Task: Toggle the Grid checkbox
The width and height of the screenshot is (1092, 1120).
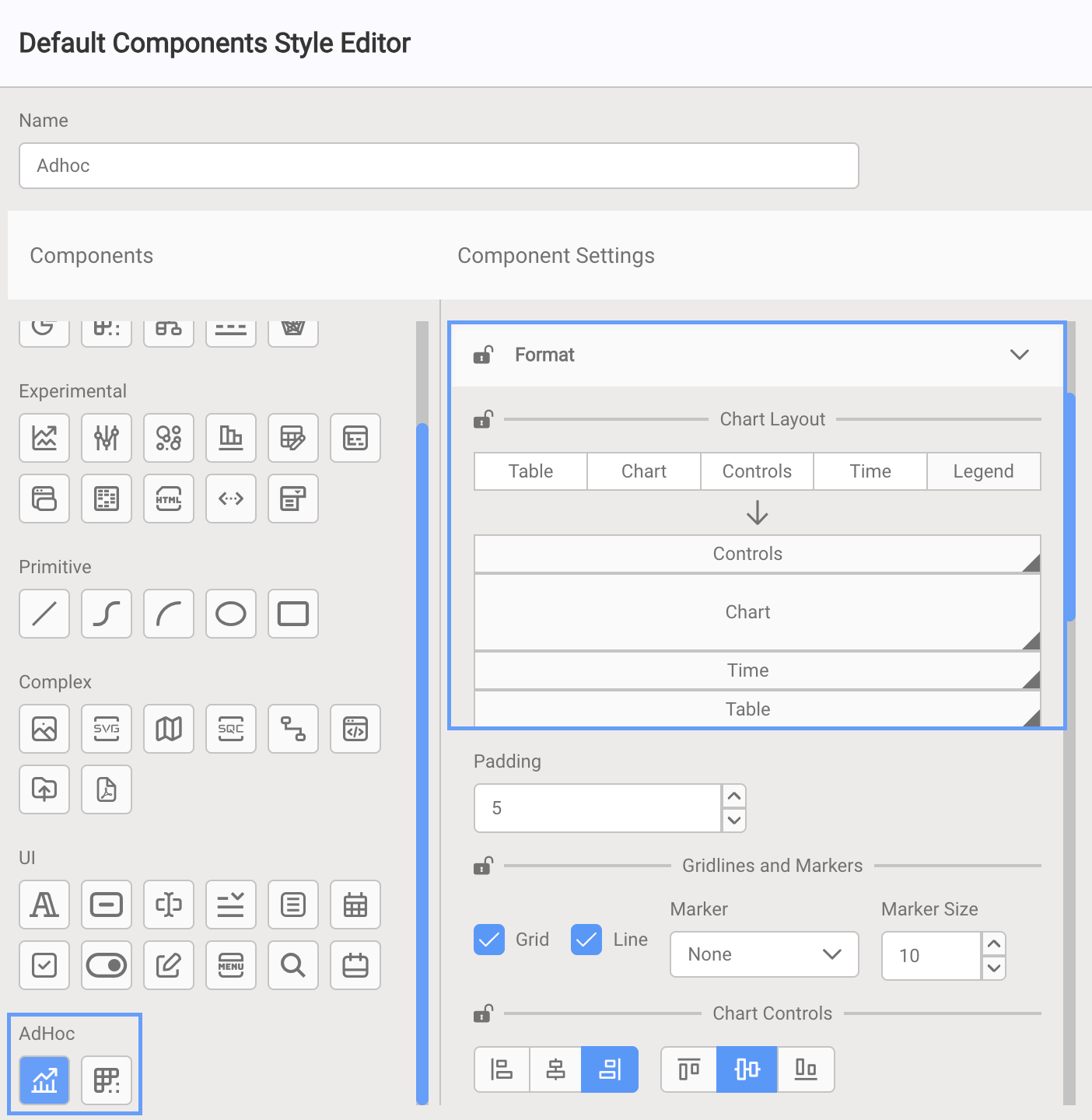Action: point(489,940)
